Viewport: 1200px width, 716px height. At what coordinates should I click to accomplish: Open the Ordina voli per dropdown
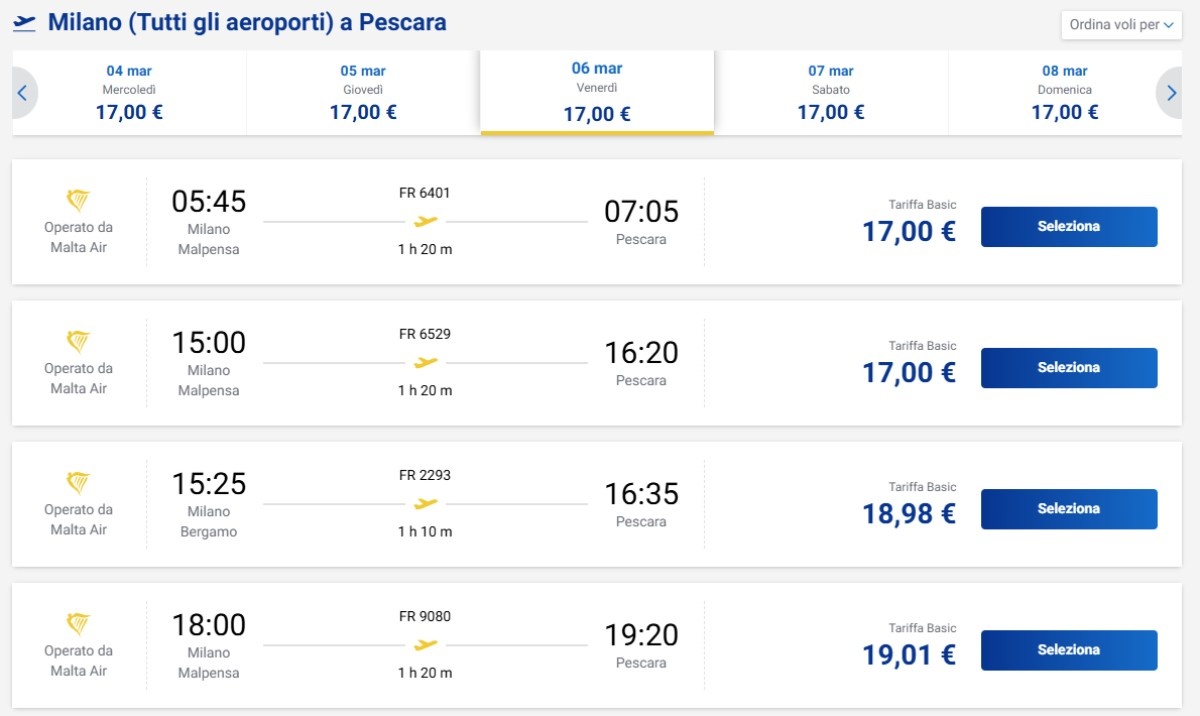1121,25
